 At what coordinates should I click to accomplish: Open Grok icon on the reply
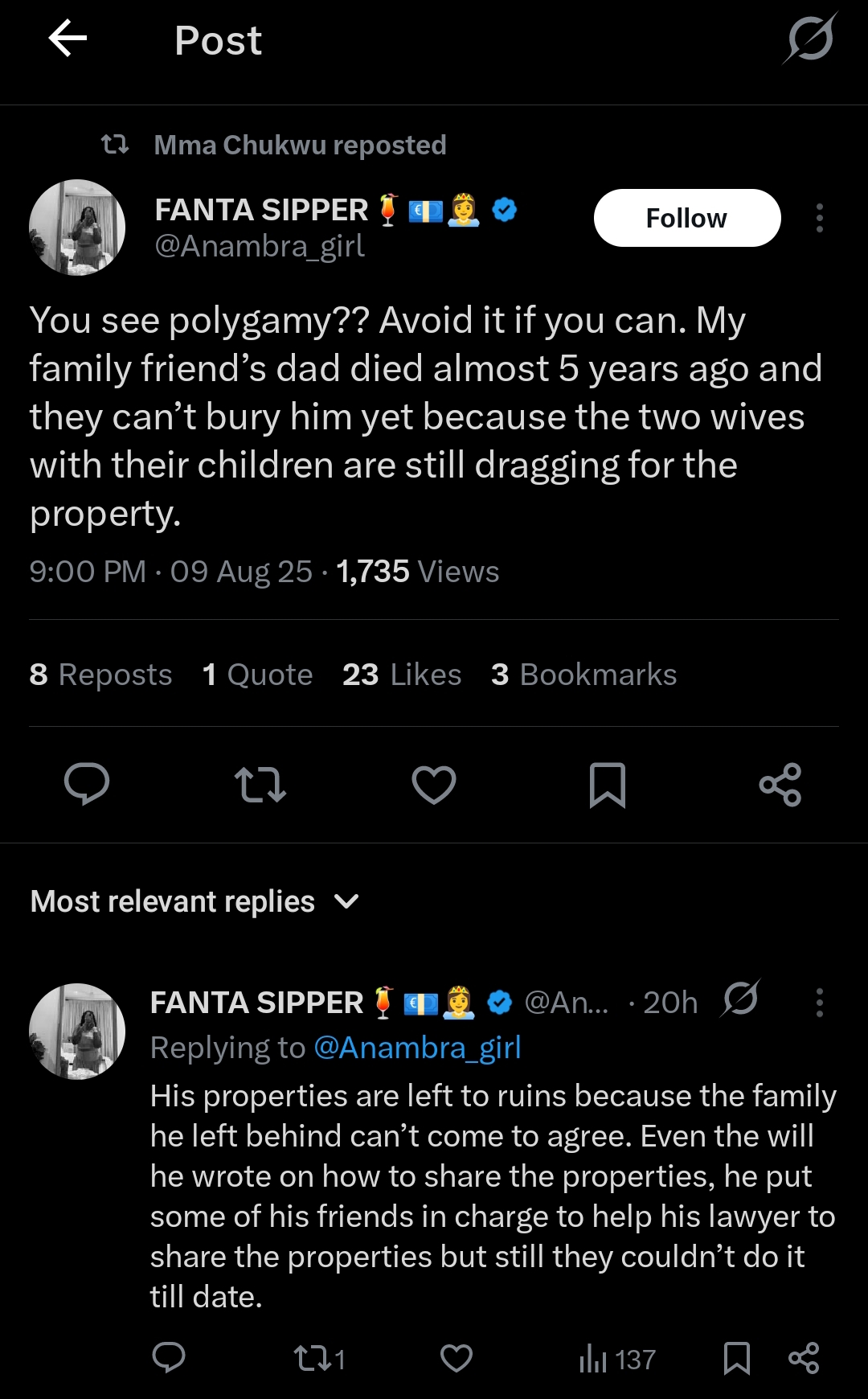click(x=740, y=999)
